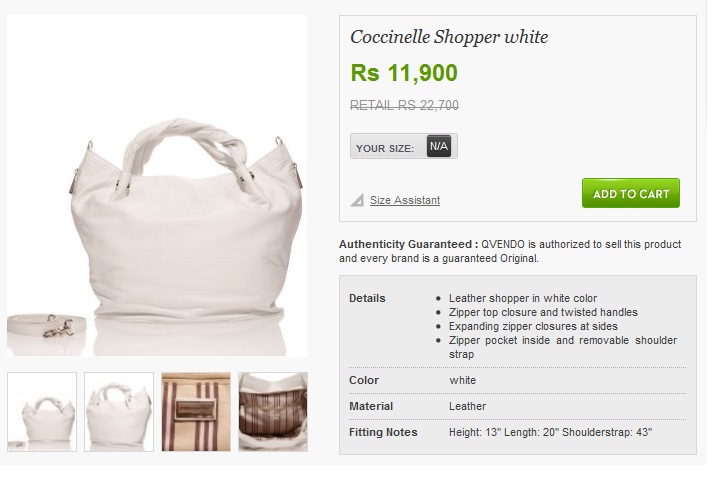The width and height of the screenshot is (726, 497).
Task: Click the Coccinelle Shopper white title
Action: click(x=449, y=37)
